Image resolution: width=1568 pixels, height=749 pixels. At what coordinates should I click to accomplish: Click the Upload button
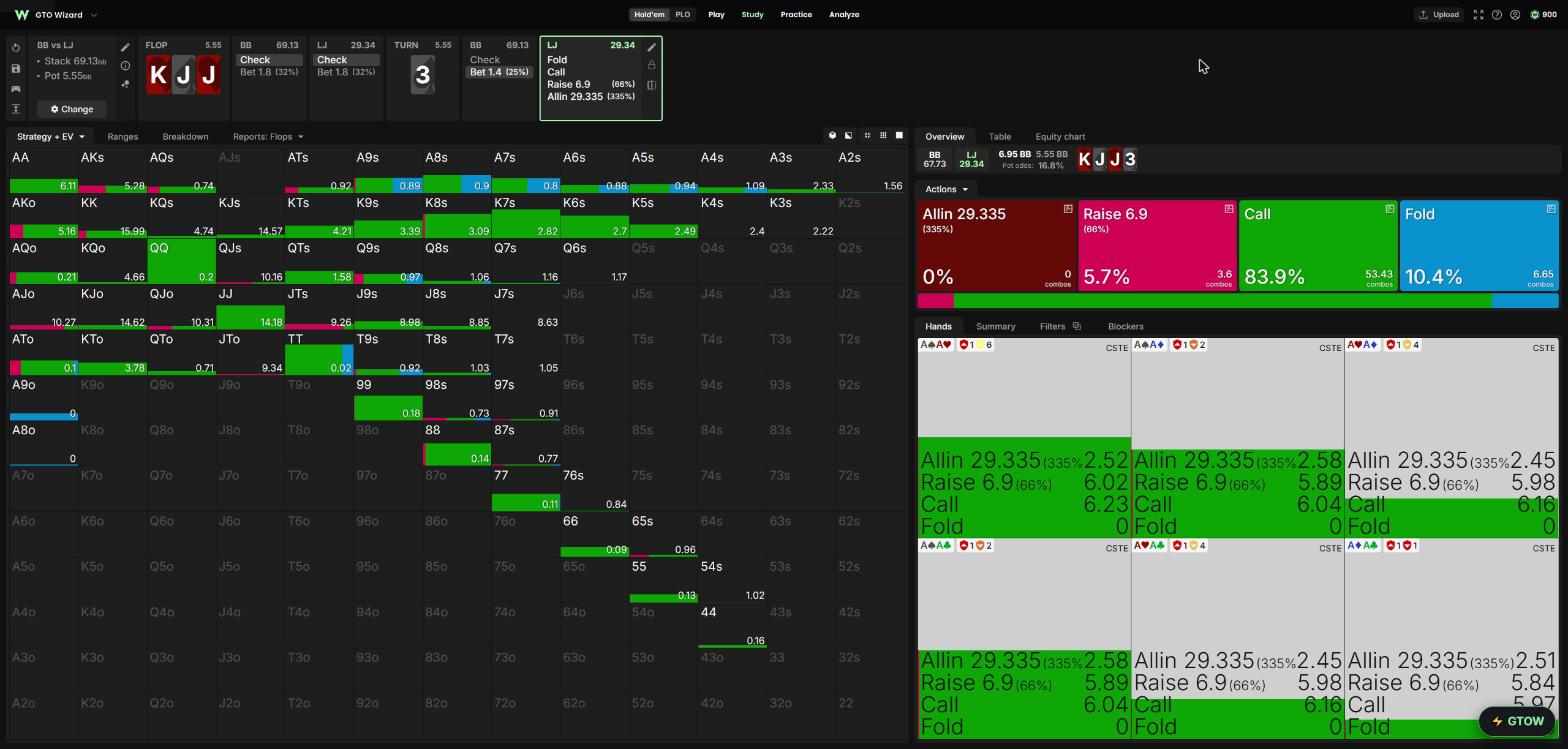pos(1439,15)
